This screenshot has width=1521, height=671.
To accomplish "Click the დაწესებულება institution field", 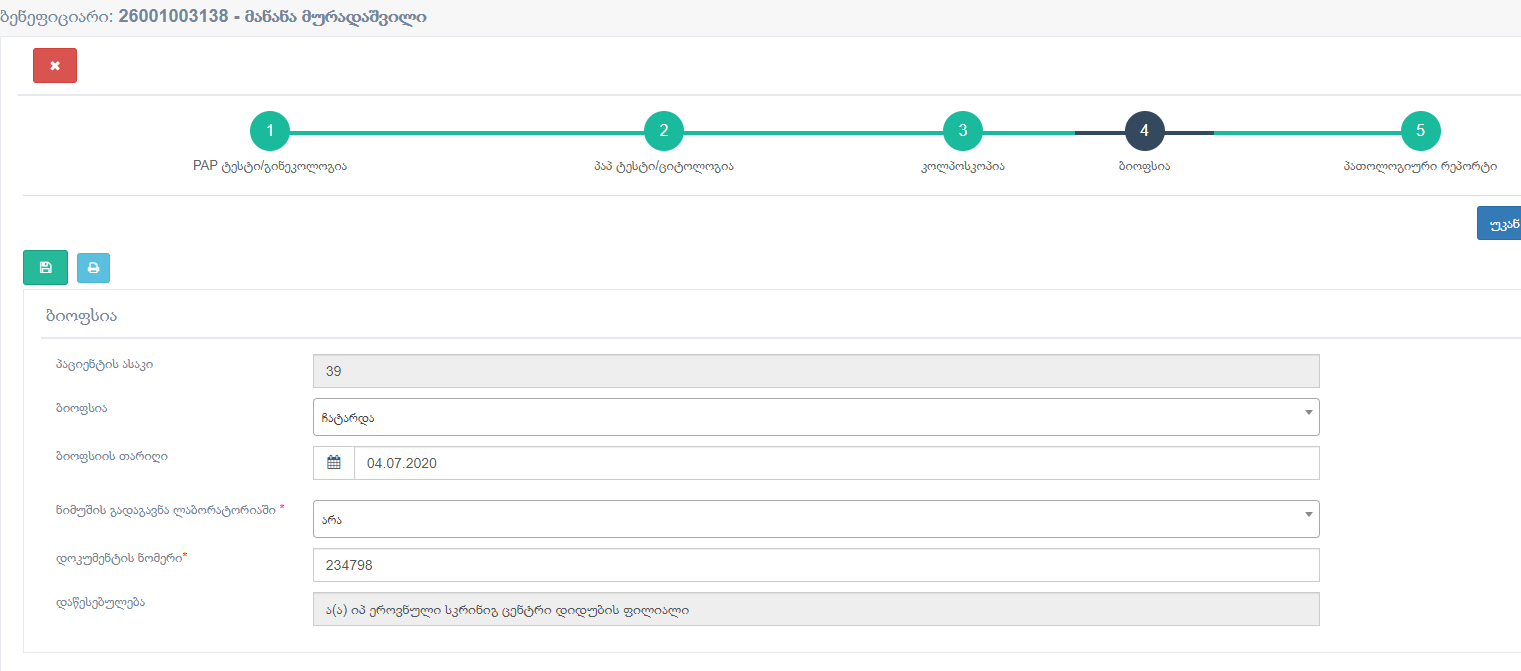I will point(815,609).
